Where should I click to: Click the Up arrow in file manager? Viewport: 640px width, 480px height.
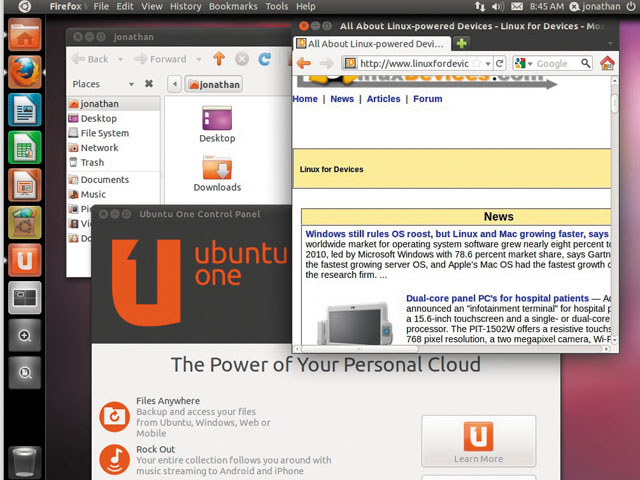[219, 59]
